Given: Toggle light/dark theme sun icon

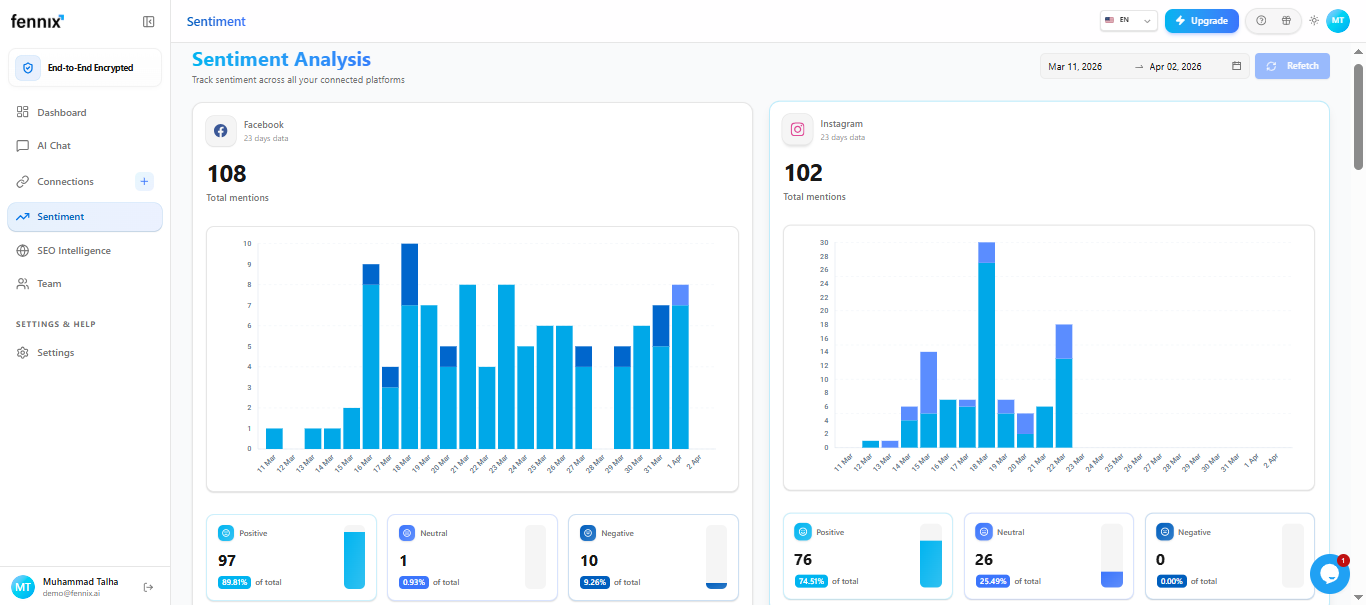Looking at the screenshot, I should (1314, 20).
